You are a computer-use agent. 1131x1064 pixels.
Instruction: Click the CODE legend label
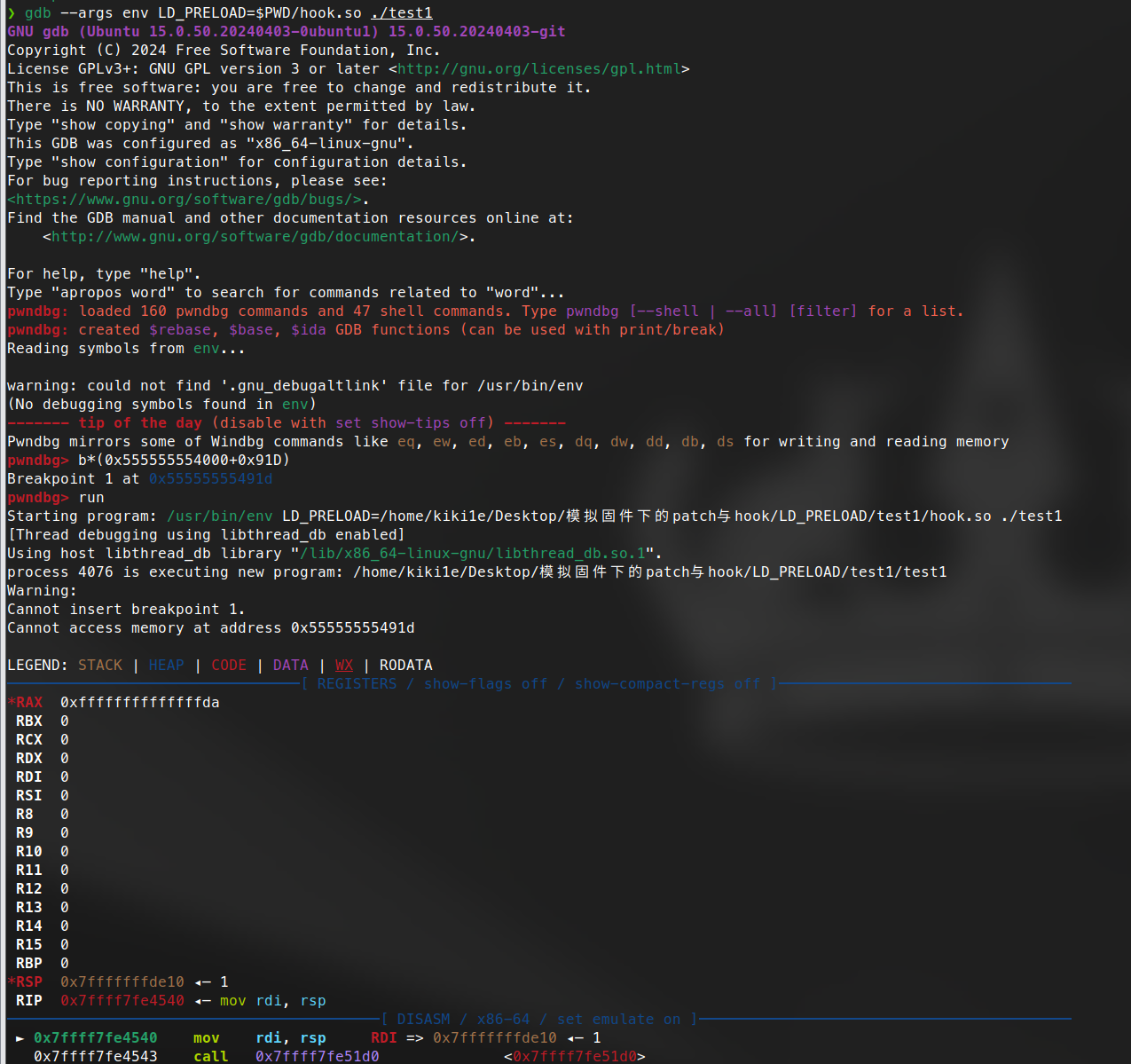(x=229, y=666)
